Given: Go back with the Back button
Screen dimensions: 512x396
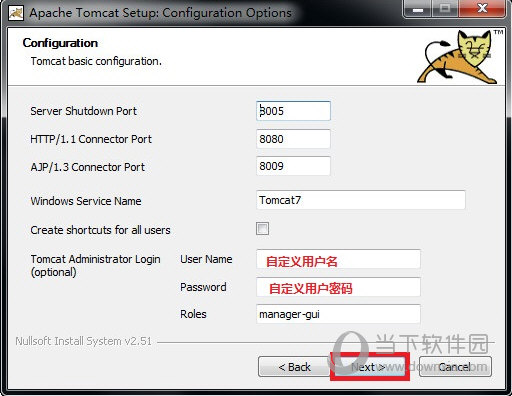Looking at the screenshot, I should pyautogui.click(x=294, y=367).
